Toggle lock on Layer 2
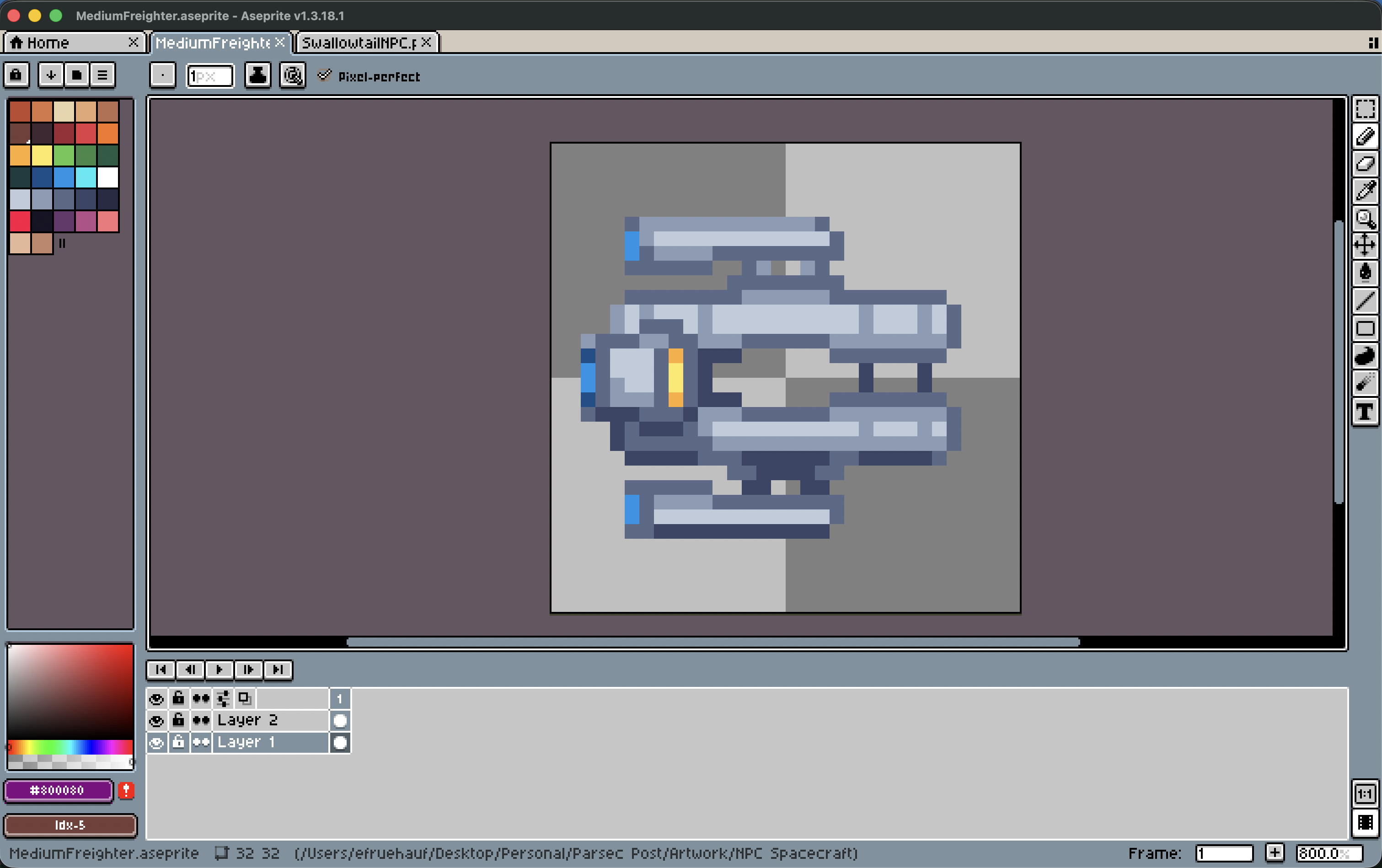Viewport: 1382px width, 868px height. (x=178, y=720)
